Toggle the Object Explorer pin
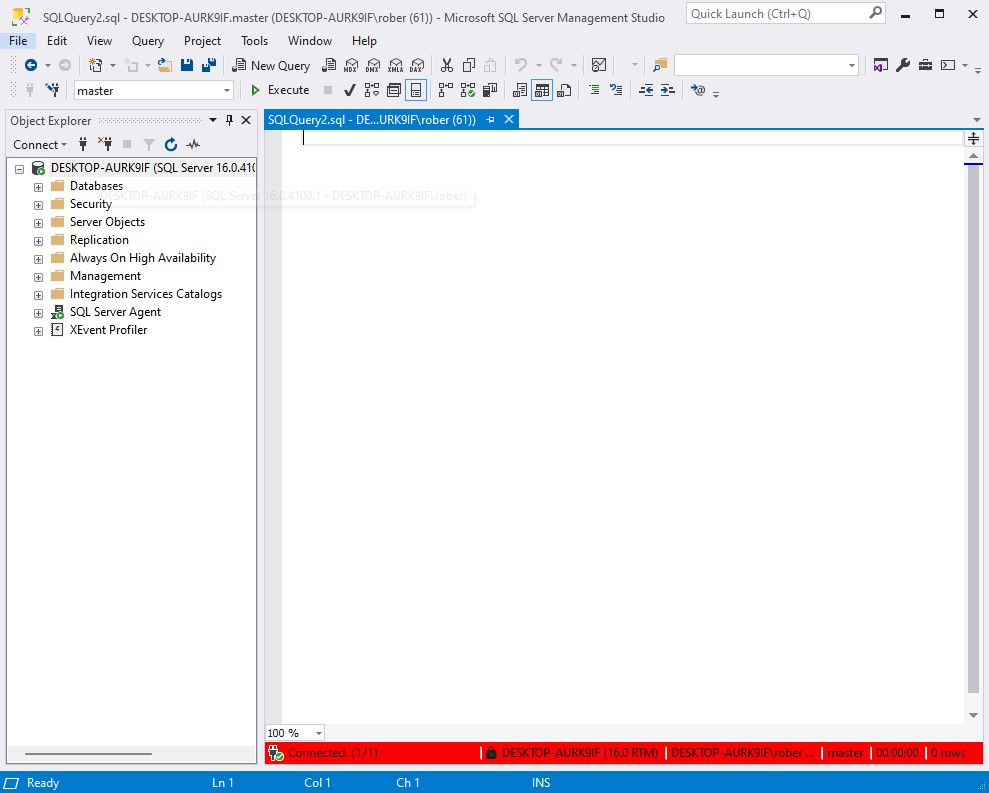Image resolution: width=989 pixels, height=793 pixels. point(229,120)
